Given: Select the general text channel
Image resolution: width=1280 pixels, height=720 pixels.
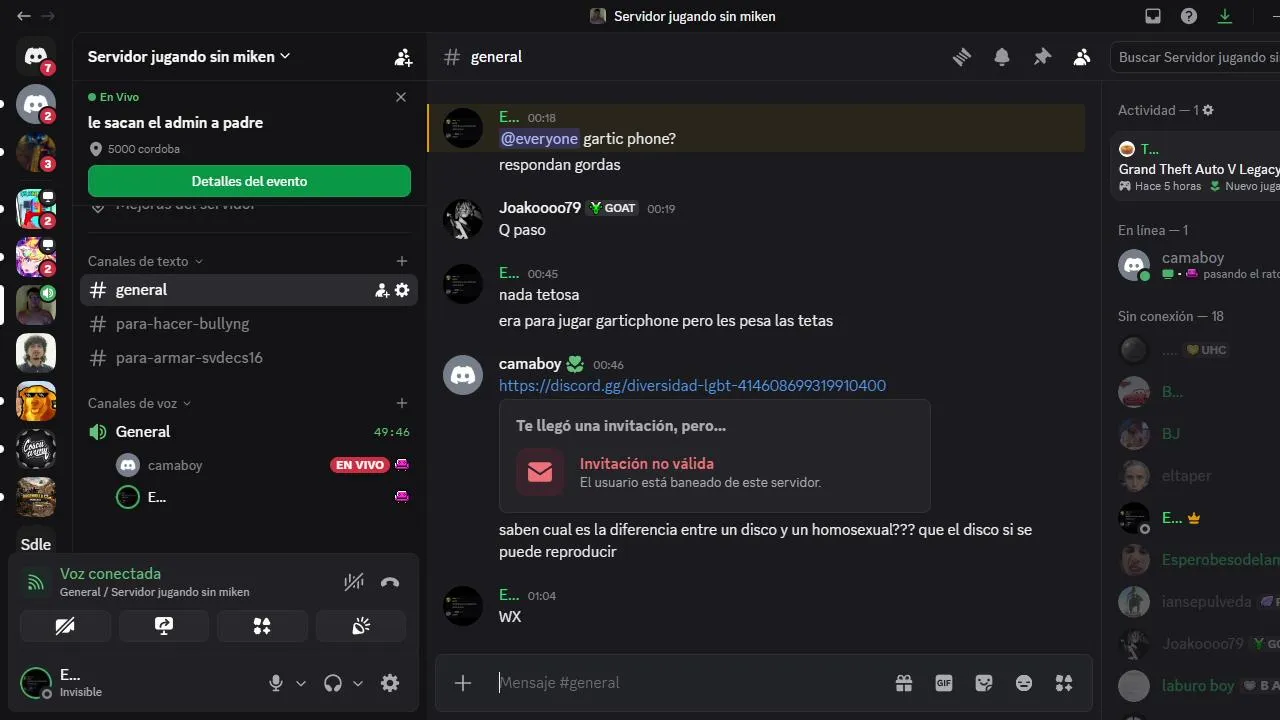Looking at the screenshot, I should (249, 290).
